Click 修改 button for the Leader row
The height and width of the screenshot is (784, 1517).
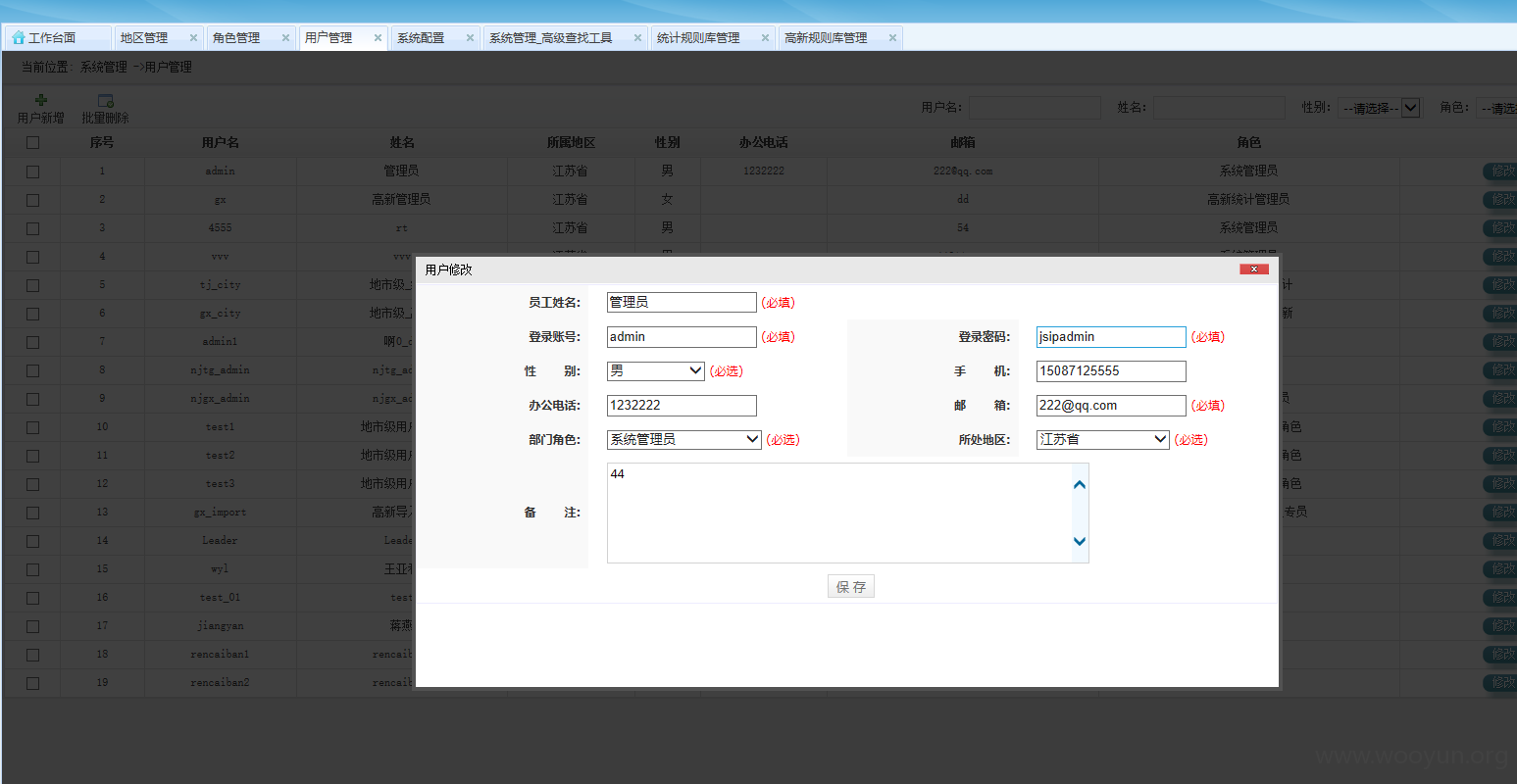point(1499,540)
